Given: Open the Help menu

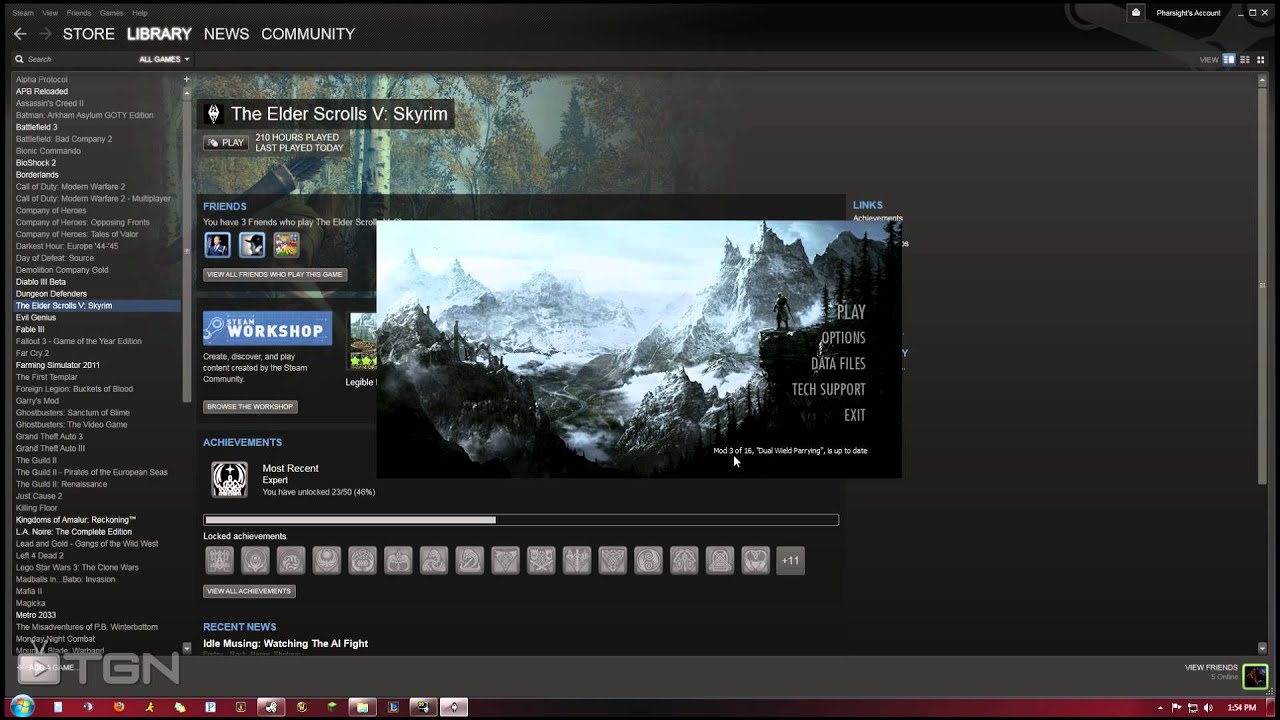Looking at the screenshot, I should pos(140,13).
